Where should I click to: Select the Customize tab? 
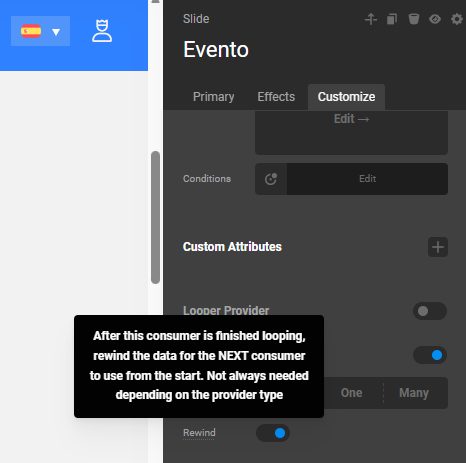coord(346,97)
